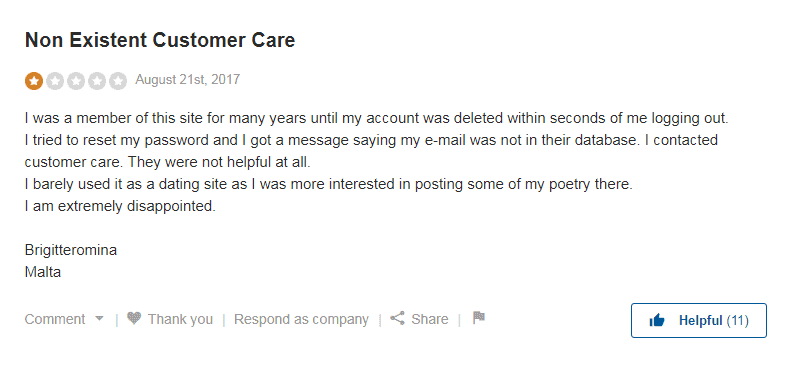Click the Share text link

tap(430, 319)
